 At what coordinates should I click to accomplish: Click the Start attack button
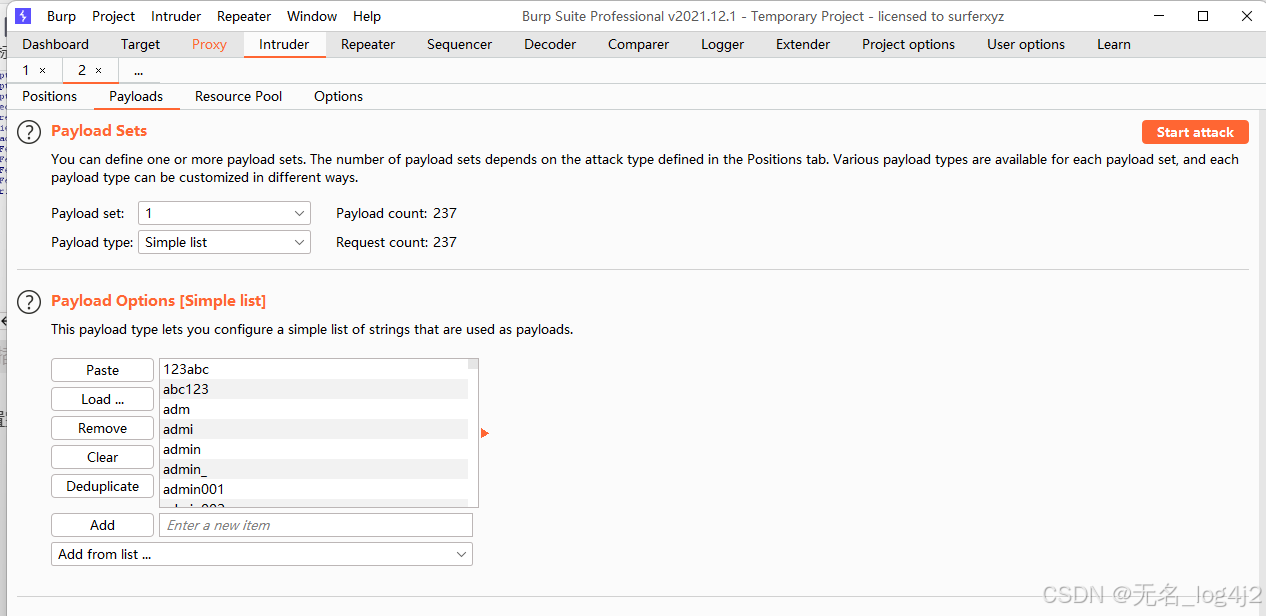click(x=1195, y=132)
